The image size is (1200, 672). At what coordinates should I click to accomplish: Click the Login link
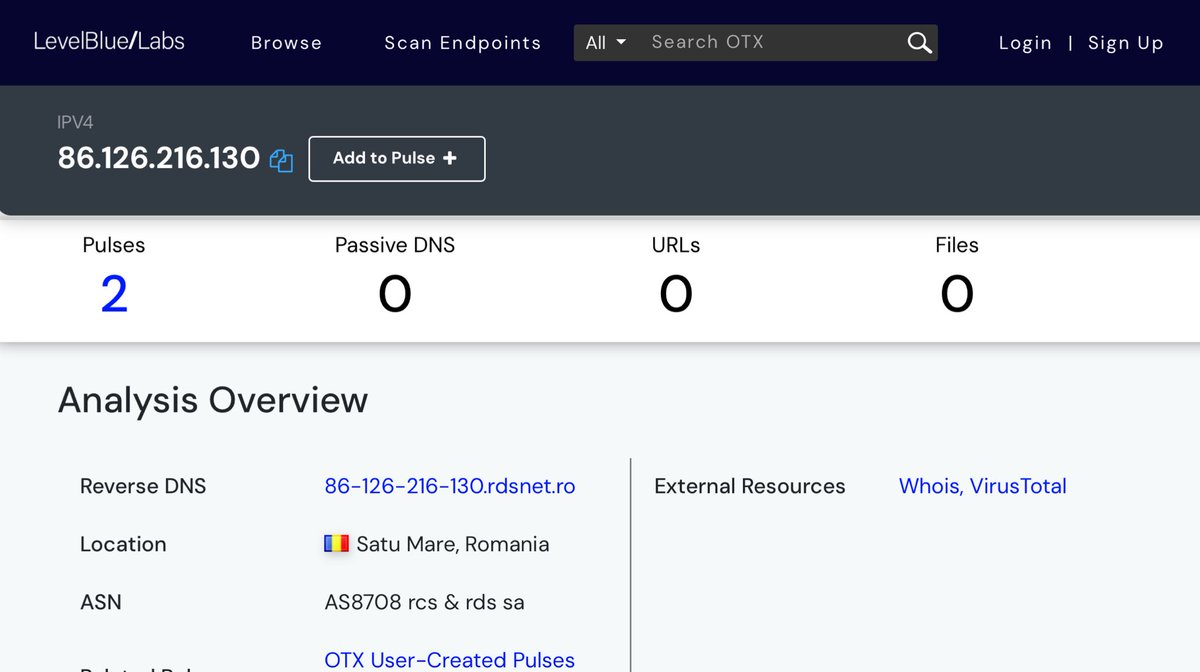(x=1025, y=43)
